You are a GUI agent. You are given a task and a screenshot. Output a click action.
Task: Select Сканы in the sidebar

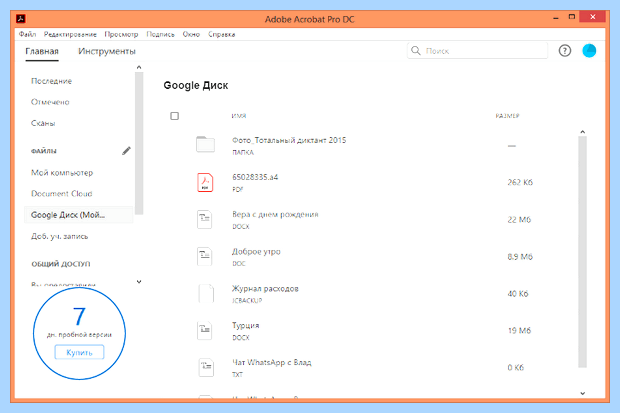tap(43, 123)
